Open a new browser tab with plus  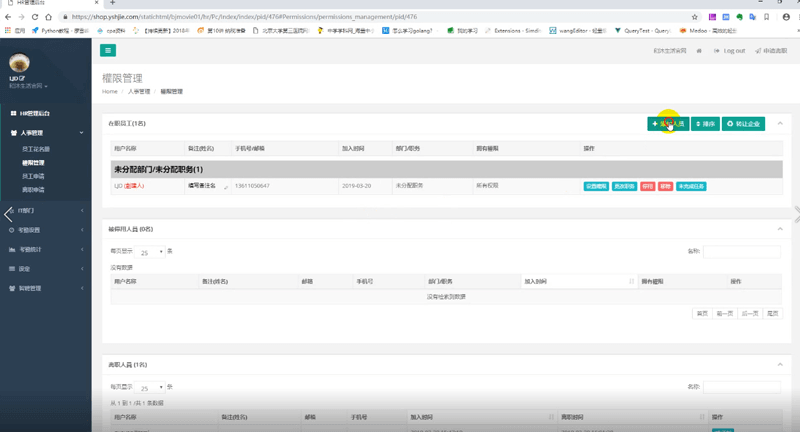113,3
